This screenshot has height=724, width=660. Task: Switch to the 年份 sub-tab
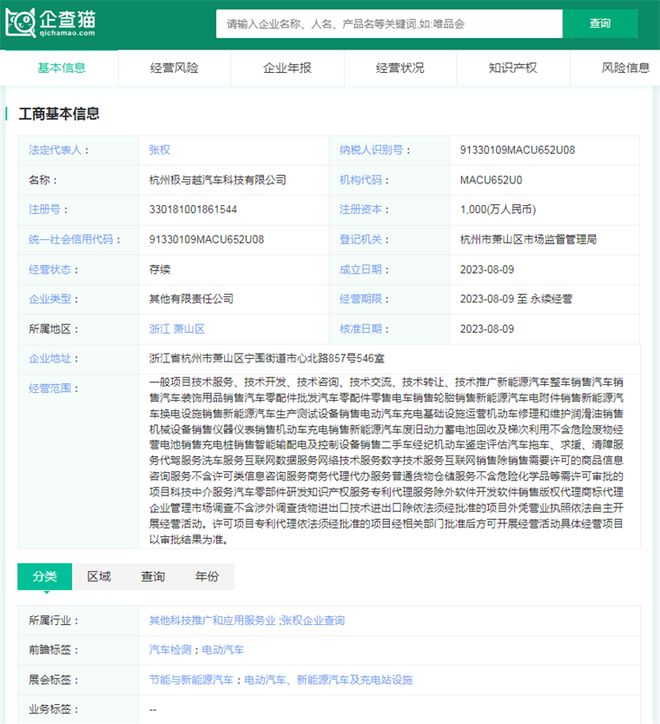[207, 576]
